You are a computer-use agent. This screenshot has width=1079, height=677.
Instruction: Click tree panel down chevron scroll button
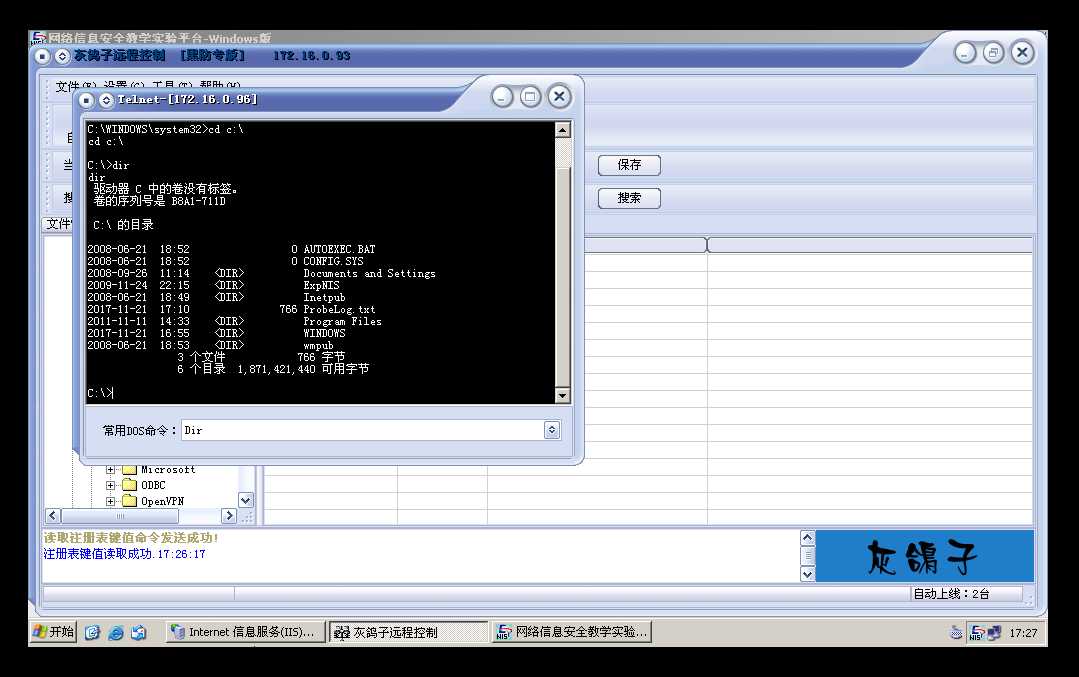246,500
